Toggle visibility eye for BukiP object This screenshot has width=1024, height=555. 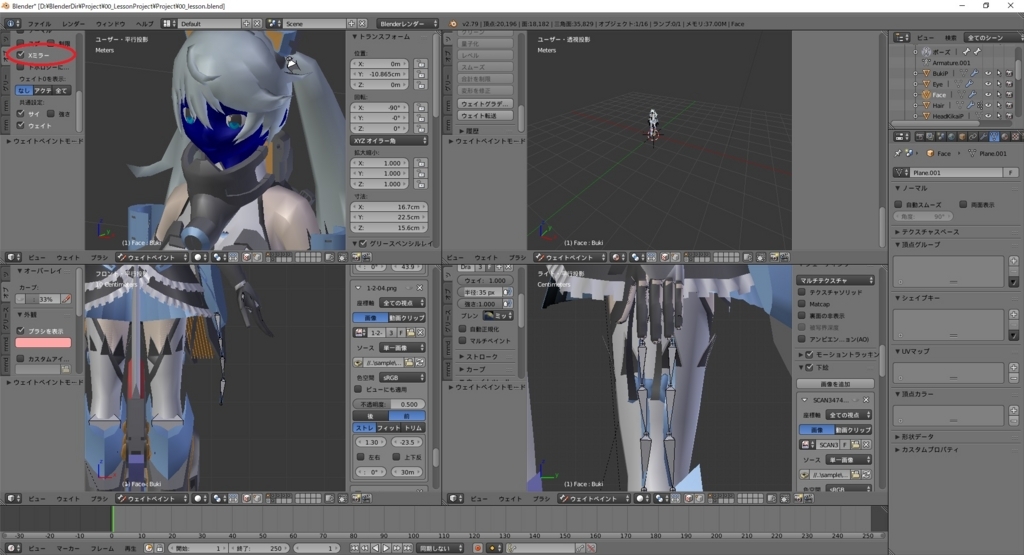(989, 74)
